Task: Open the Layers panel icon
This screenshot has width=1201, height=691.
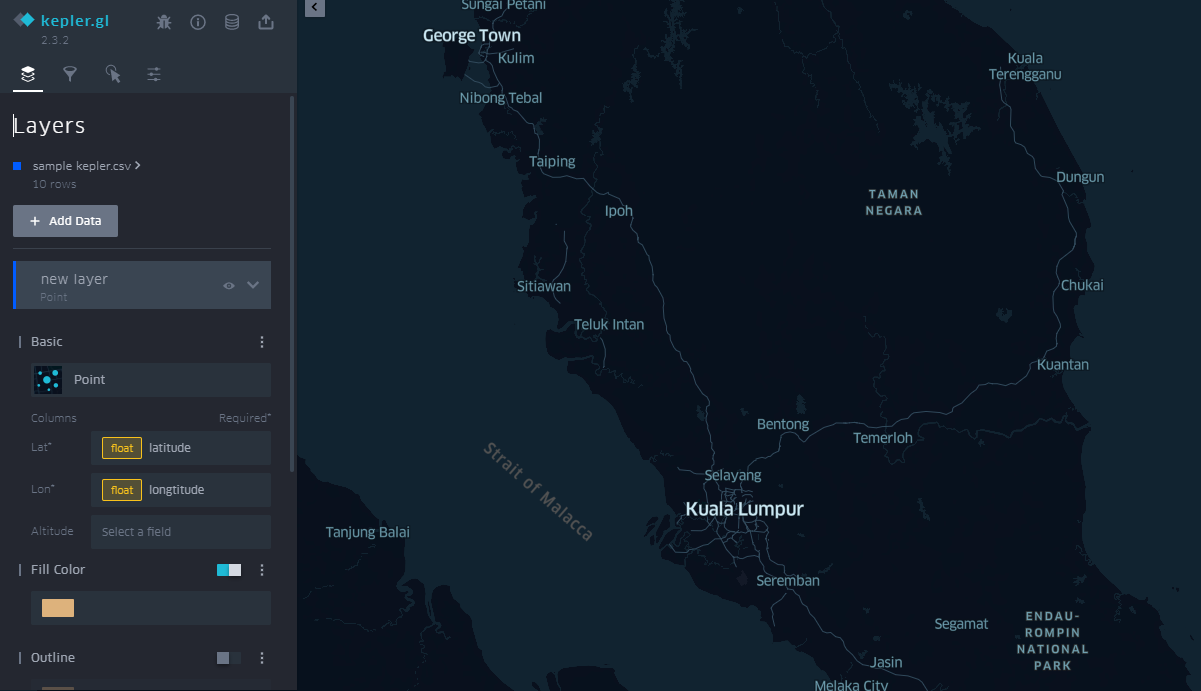Action: pos(27,73)
